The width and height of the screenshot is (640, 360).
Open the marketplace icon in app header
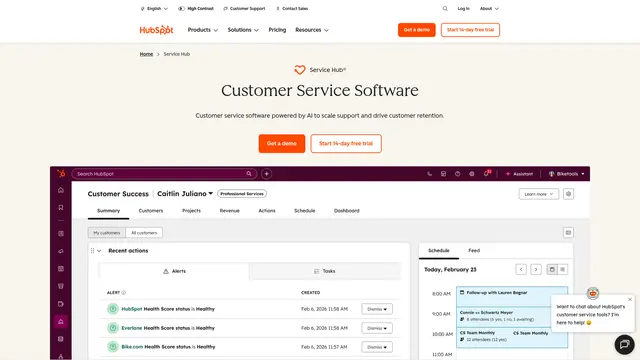click(x=443, y=174)
